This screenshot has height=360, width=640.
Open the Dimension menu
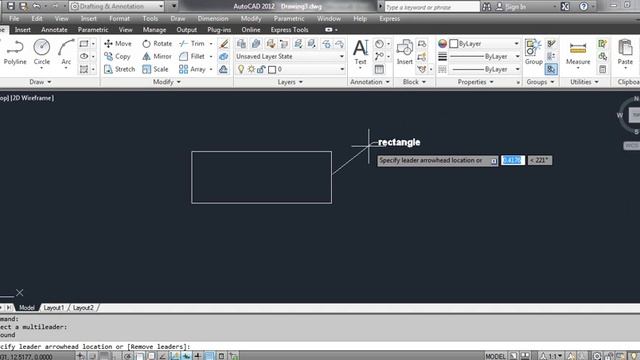tap(213, 19)
